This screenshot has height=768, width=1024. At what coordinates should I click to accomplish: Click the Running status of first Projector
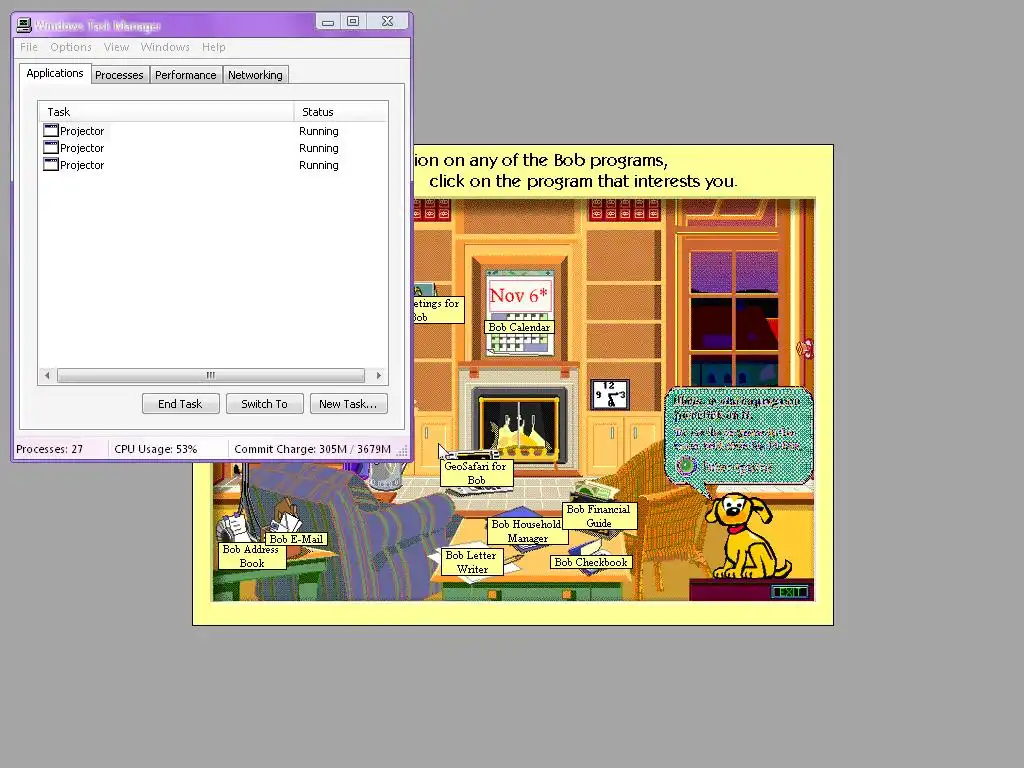point(319,131)
